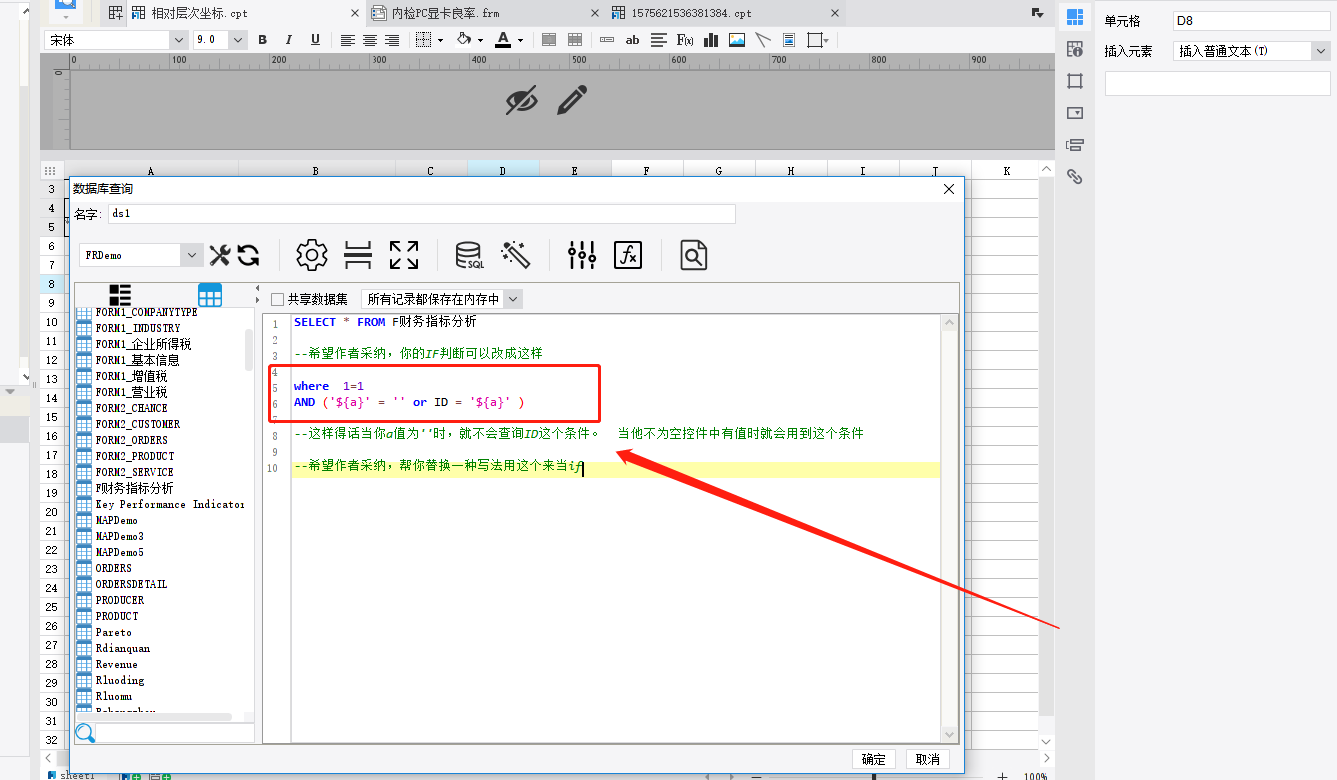Image resolution: width=1337 pixels, height=780 pixels.
Task: Align cell text left
Action: (347, 40)
